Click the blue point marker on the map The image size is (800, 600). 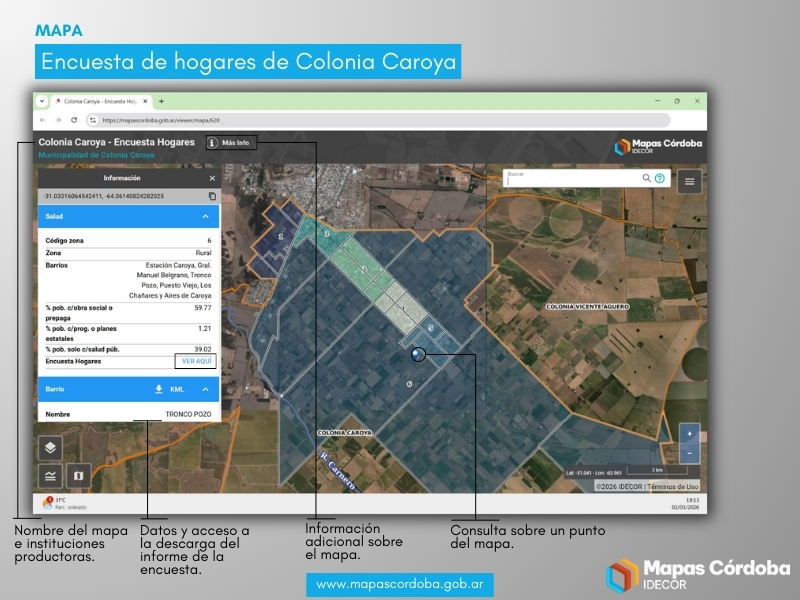(x=418, y=354)
